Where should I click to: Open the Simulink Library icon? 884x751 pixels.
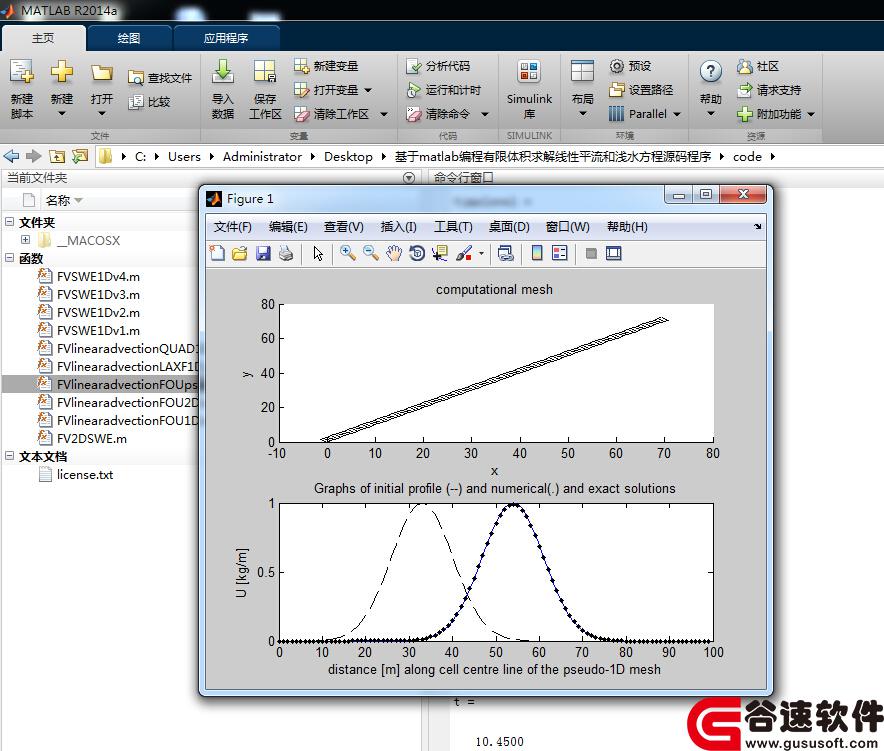[529, 72]
